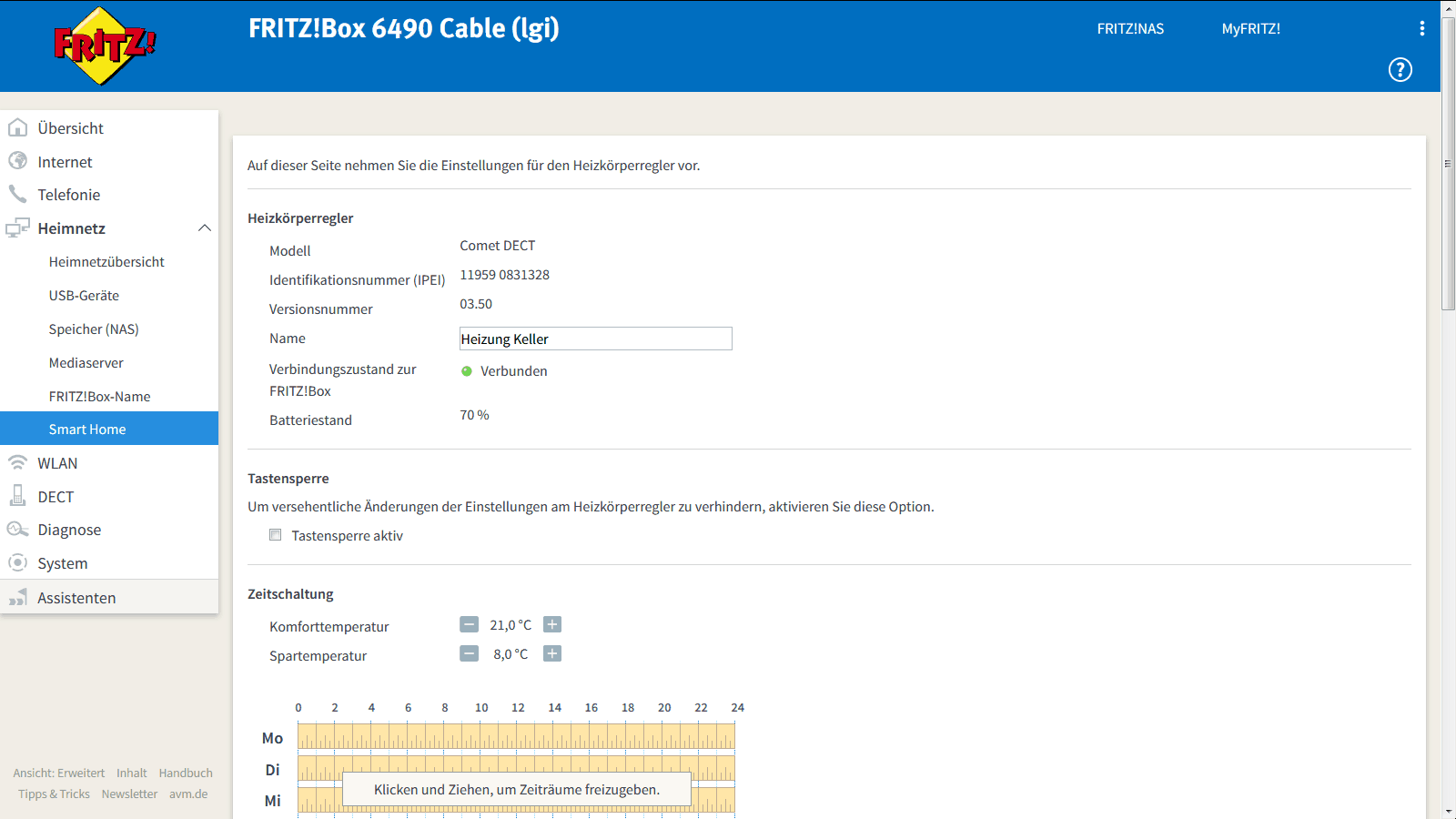Click the Tipps & Tricks link
Screen dimensions: 1456x819
tap(55, 794)
